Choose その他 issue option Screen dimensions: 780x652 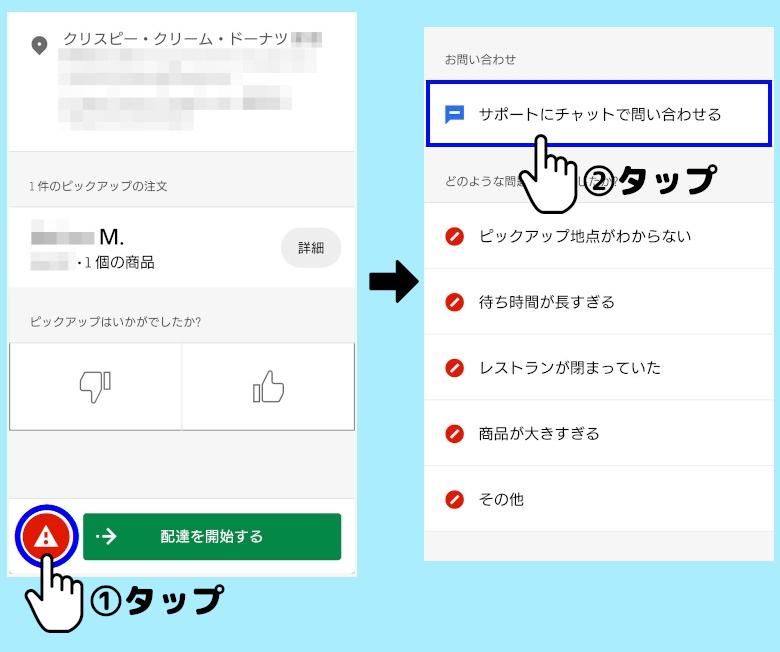(599, 499)
